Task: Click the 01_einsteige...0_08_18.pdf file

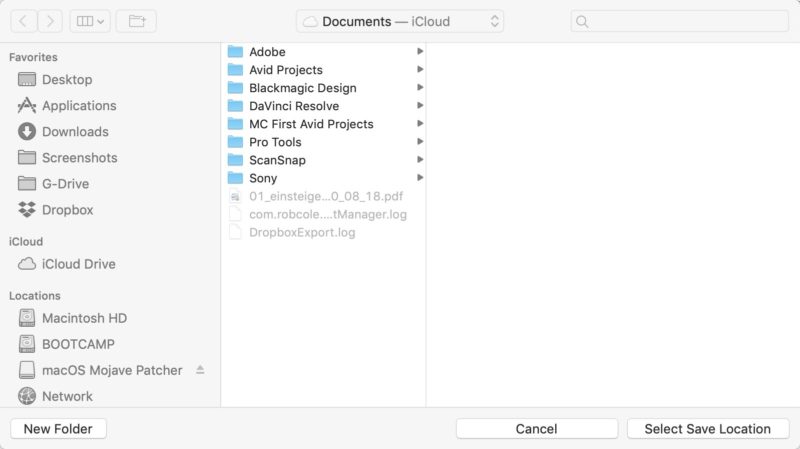Action: pyautogui.click(x=326, y=196)
